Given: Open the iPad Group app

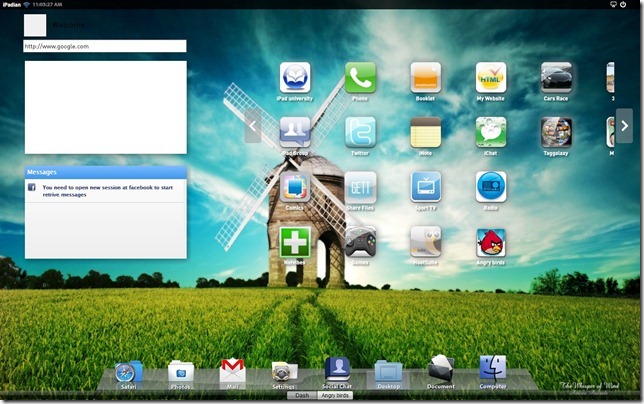Looking at the screenshot, I should point(295,132).
